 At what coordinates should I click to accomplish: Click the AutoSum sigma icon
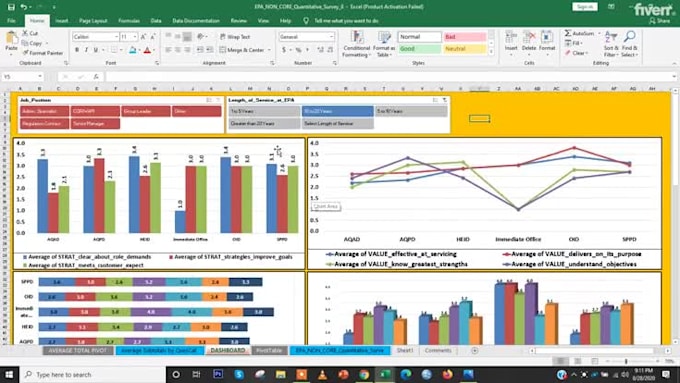coord(568,33)
